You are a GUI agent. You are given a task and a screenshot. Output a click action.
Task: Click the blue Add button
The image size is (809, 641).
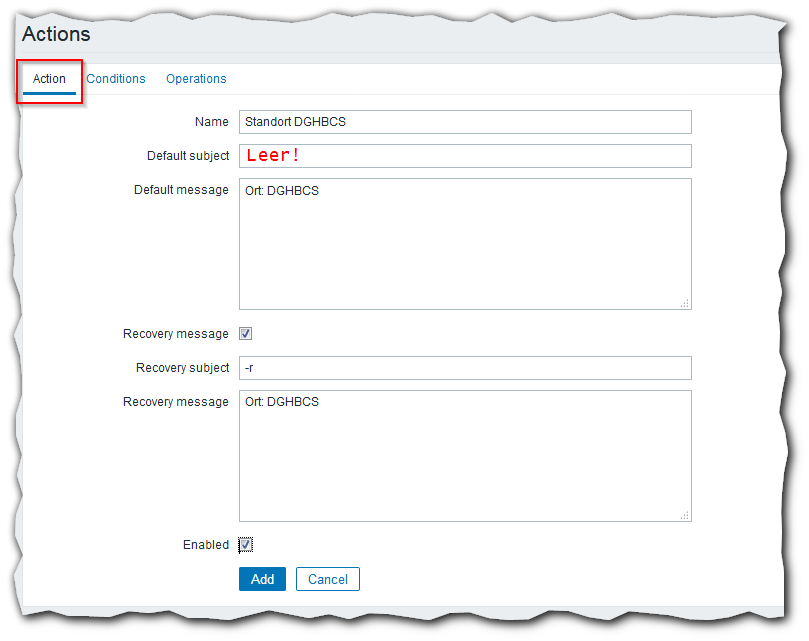tap(262, 579)
